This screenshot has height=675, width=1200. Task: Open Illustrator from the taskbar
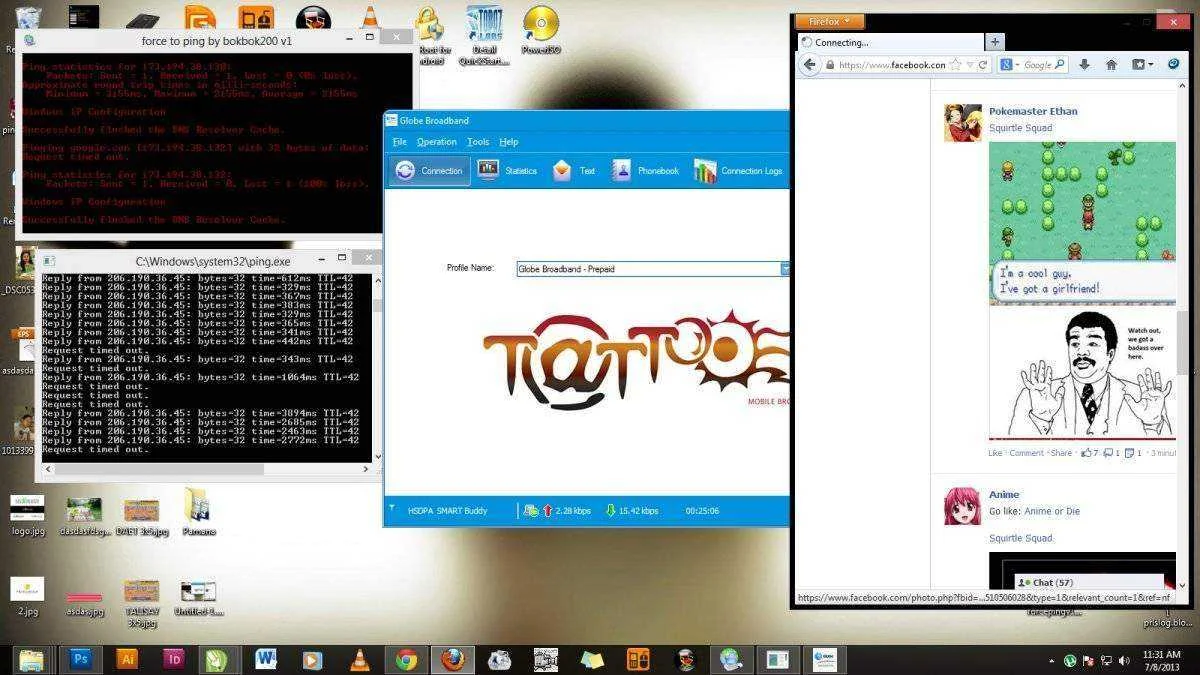(127, 659)
